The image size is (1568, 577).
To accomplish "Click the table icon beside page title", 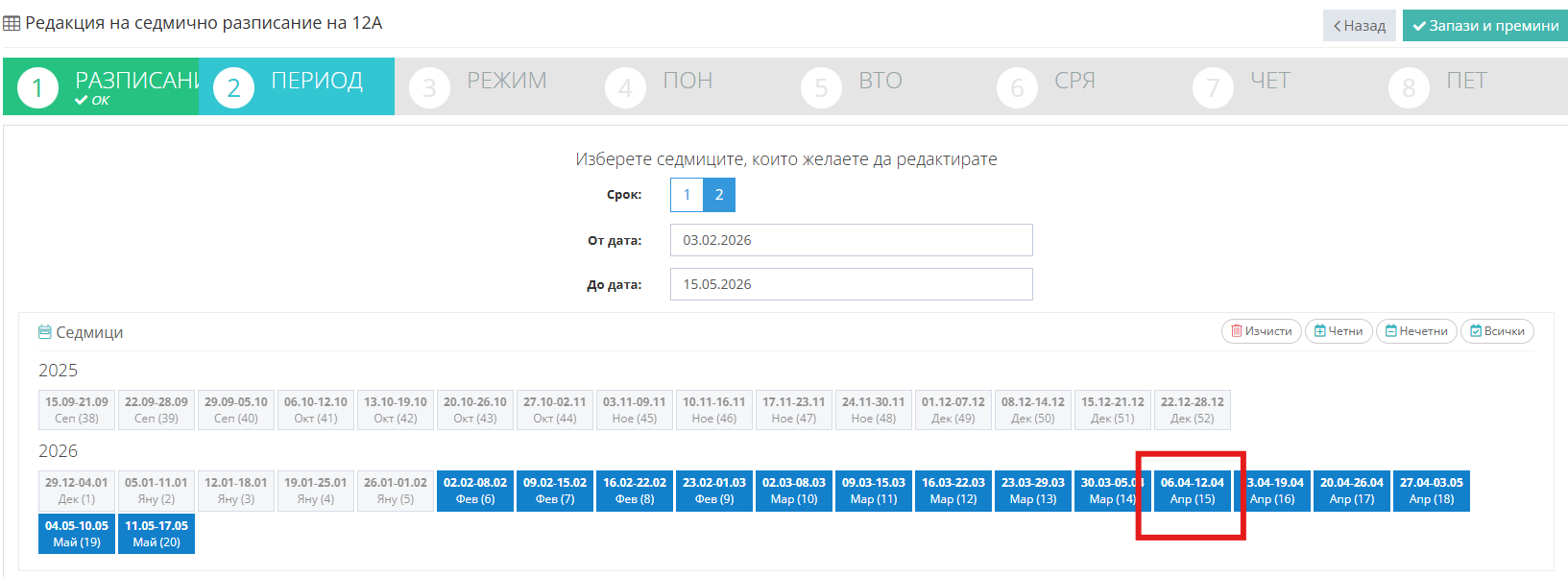I will (x=12, y=23).
